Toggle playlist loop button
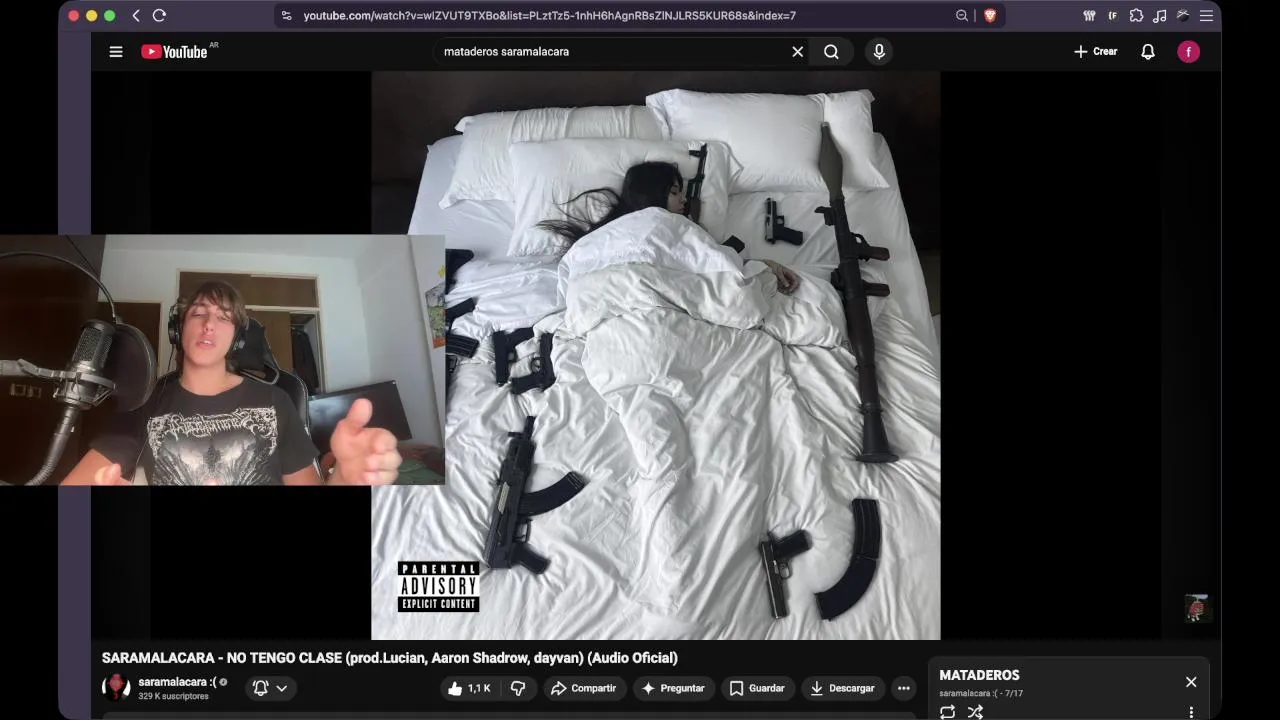The width and height of the screenshot is (1280, 720). (x=948, y=712)
